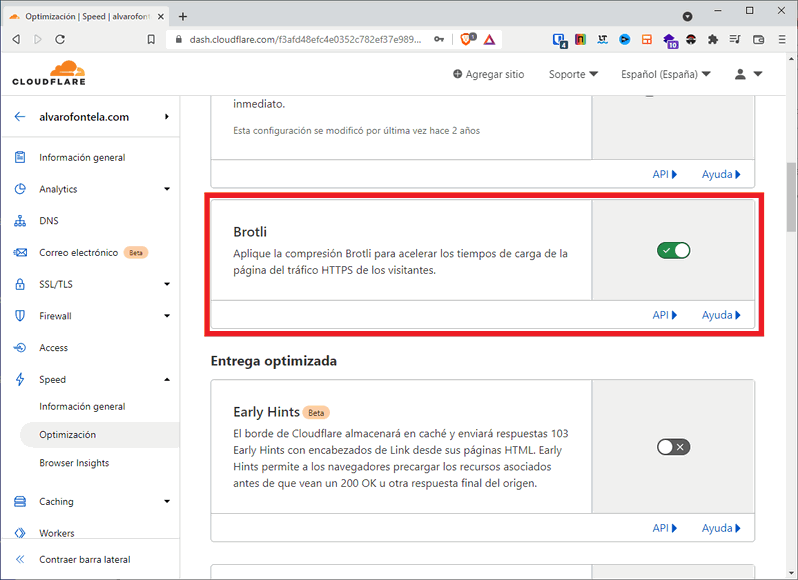Click the Speed lightning bolt icon
The height and width of the screenshot is (580, 798).
pyautogui.click(x=20, y=380)
